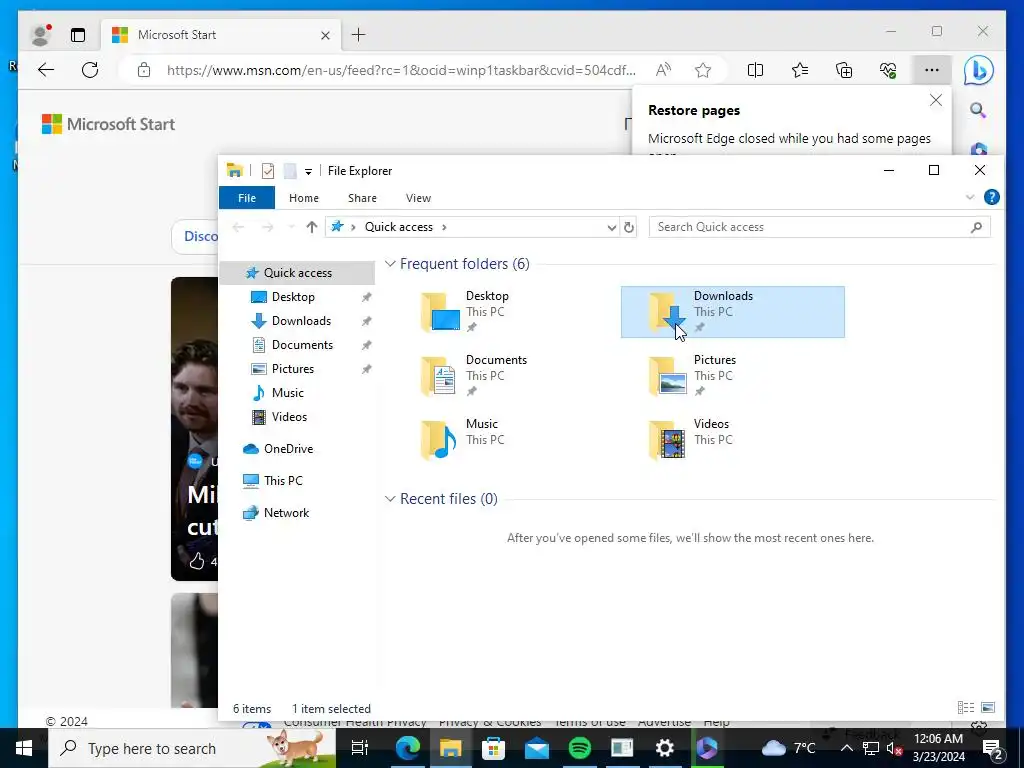1024x768 pixels.
Task: Go up one folder level
Action: pyautogui.click(x=312, y=227)
